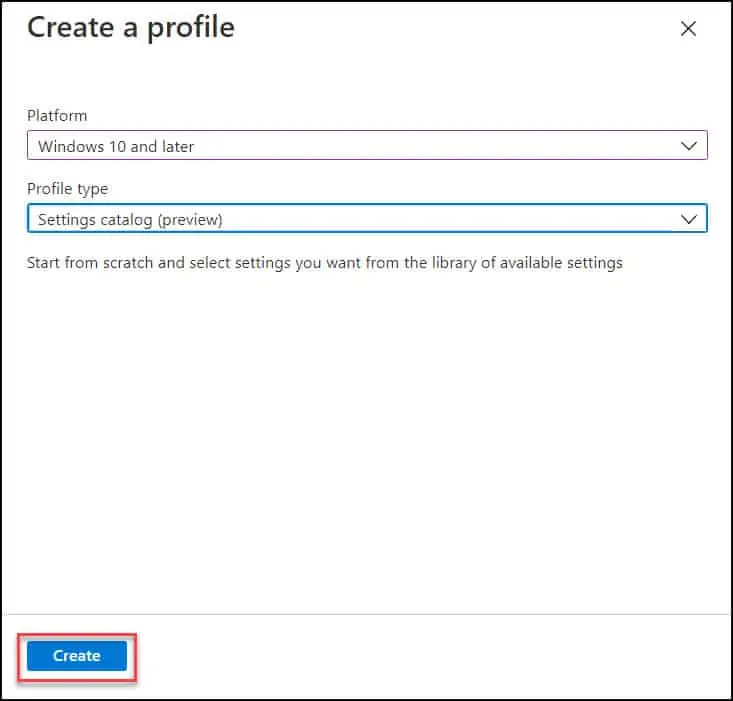
Task: Open the Profile type dropdown
Action: click(x=367, y=218)
